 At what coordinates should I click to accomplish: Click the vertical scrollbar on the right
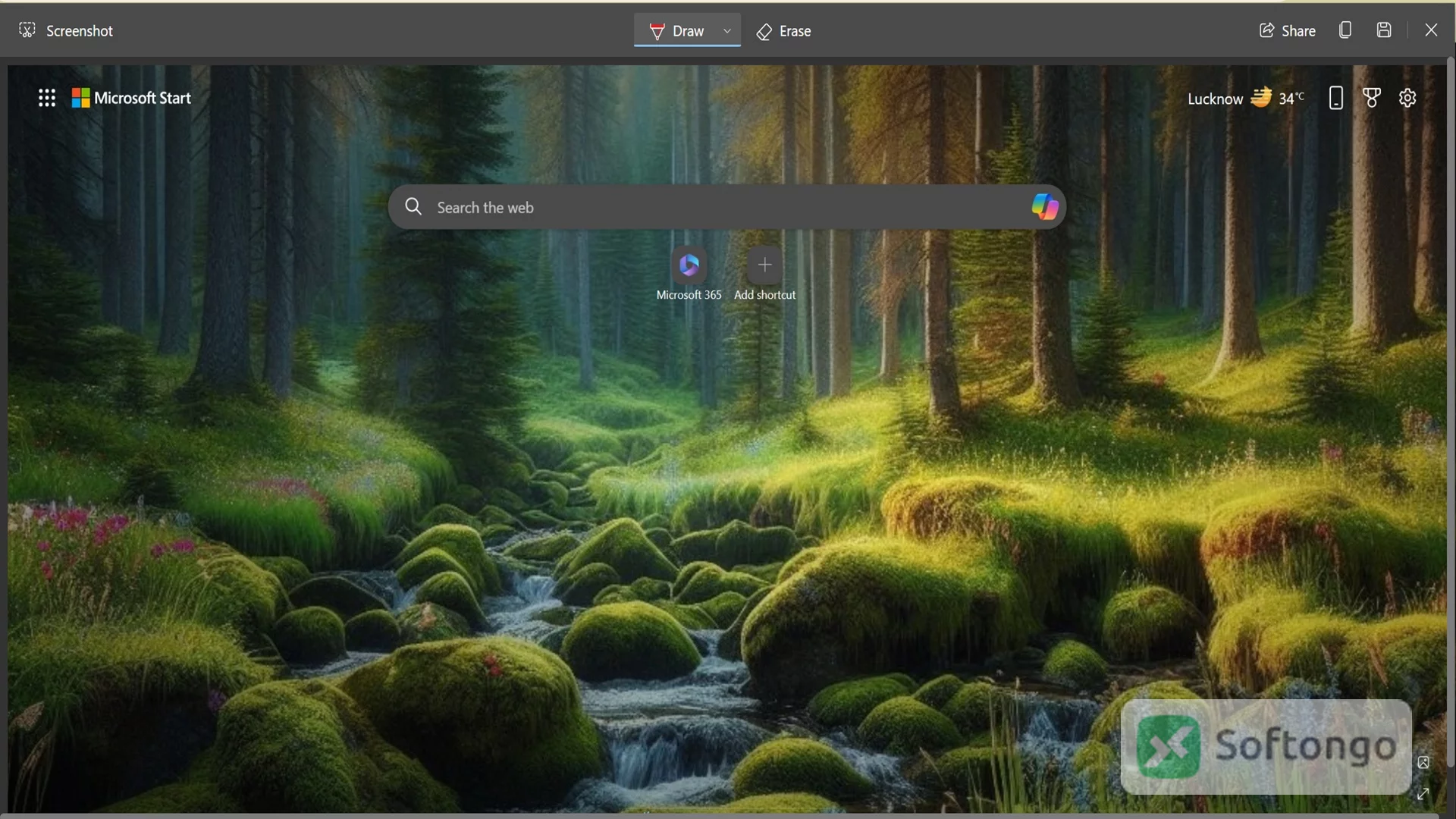[x=1450, y=413]
